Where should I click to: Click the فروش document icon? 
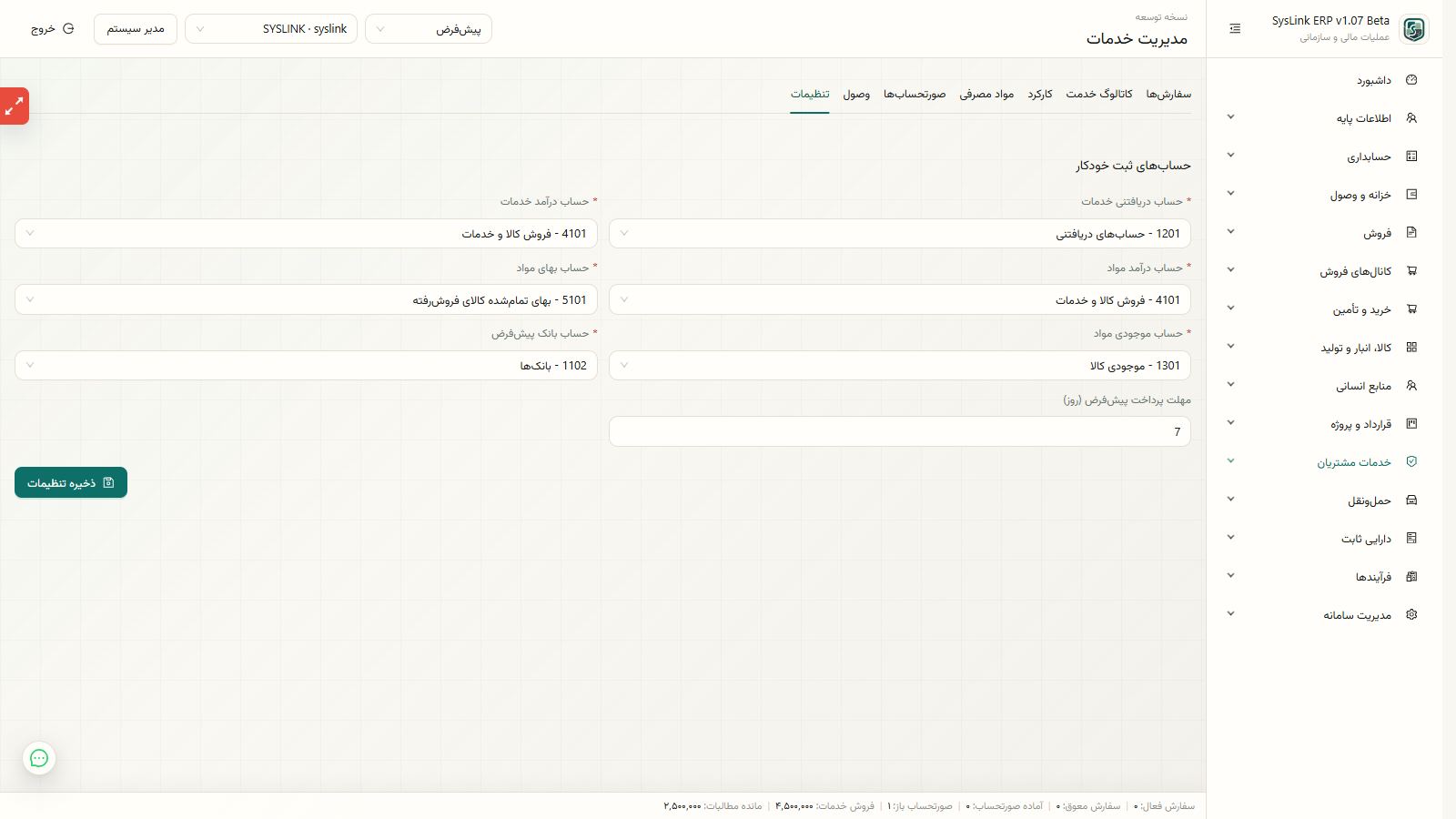[1411, 233]
